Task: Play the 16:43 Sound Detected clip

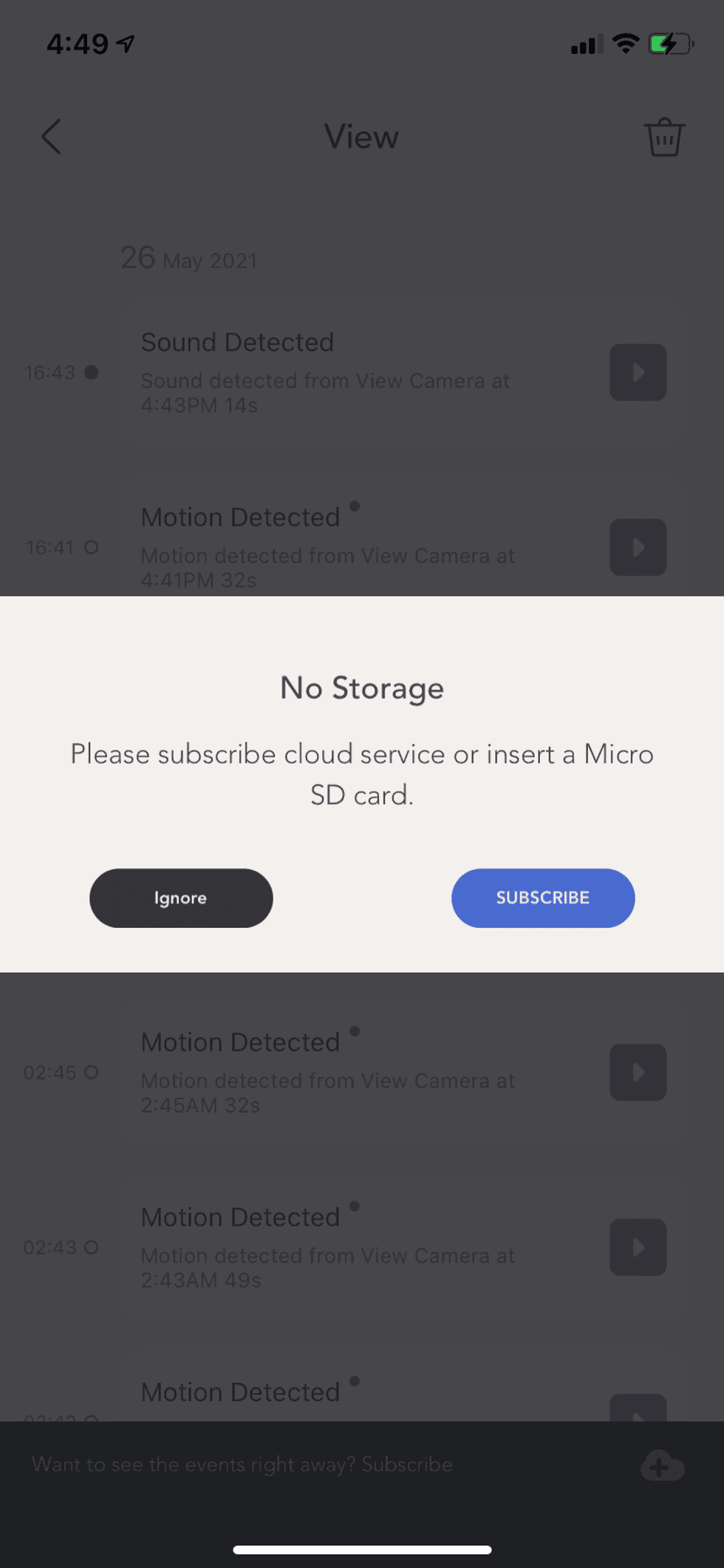Action: [638, 372]
